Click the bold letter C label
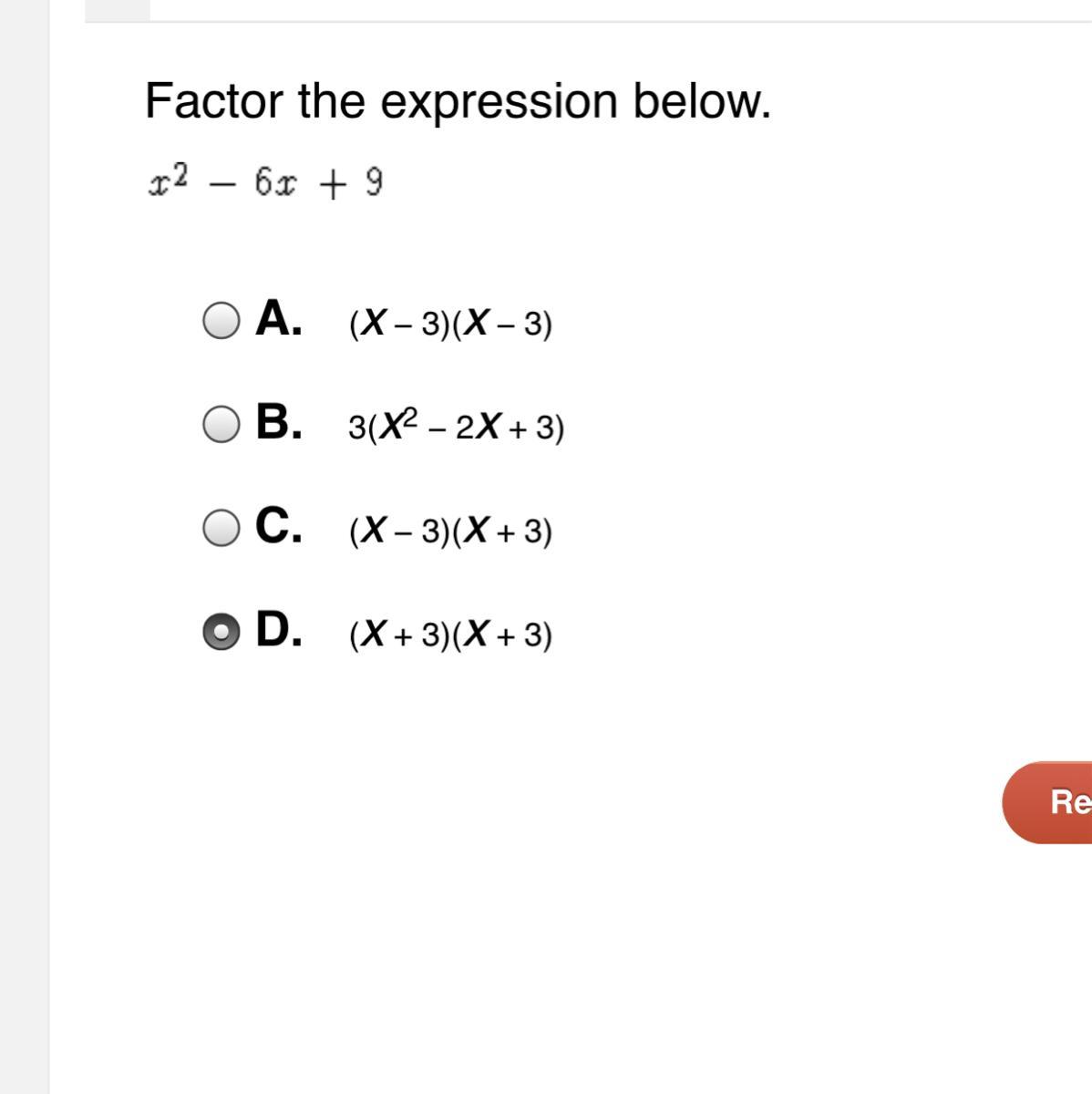The height and width of the screenshot is (1094, 1092). tap(278, 526)
